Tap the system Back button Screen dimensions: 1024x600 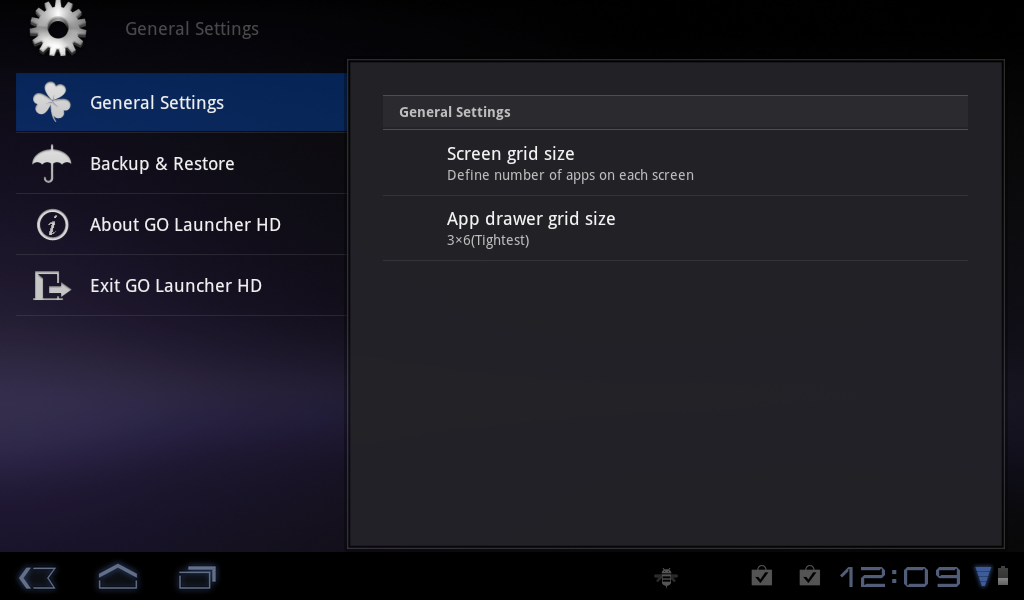pyautogui.click(x=37, y=578)
